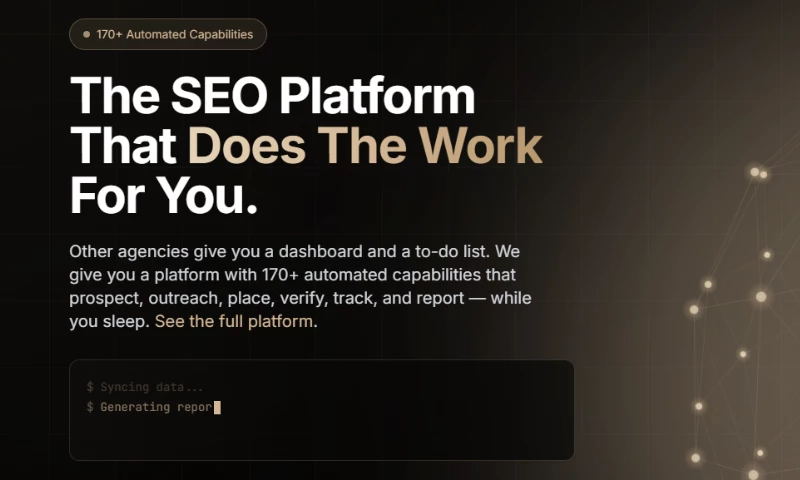This screenshot has width=800, height=480.
Task: Click the word "That" in the headline
Action: 124,145
